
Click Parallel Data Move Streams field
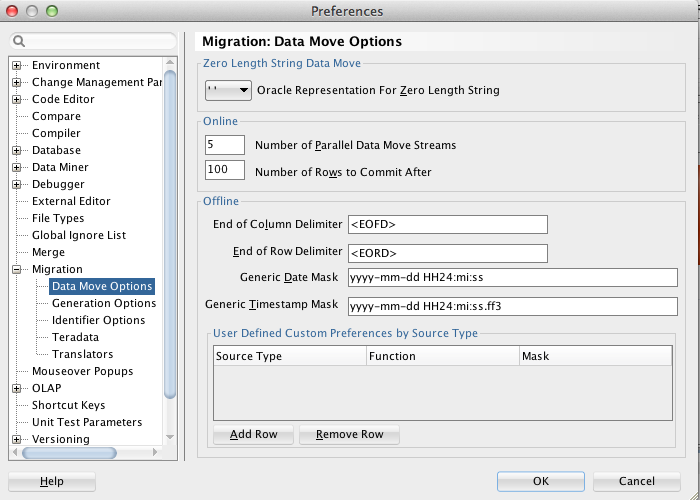pyautogui.click(x=225, y=145)
